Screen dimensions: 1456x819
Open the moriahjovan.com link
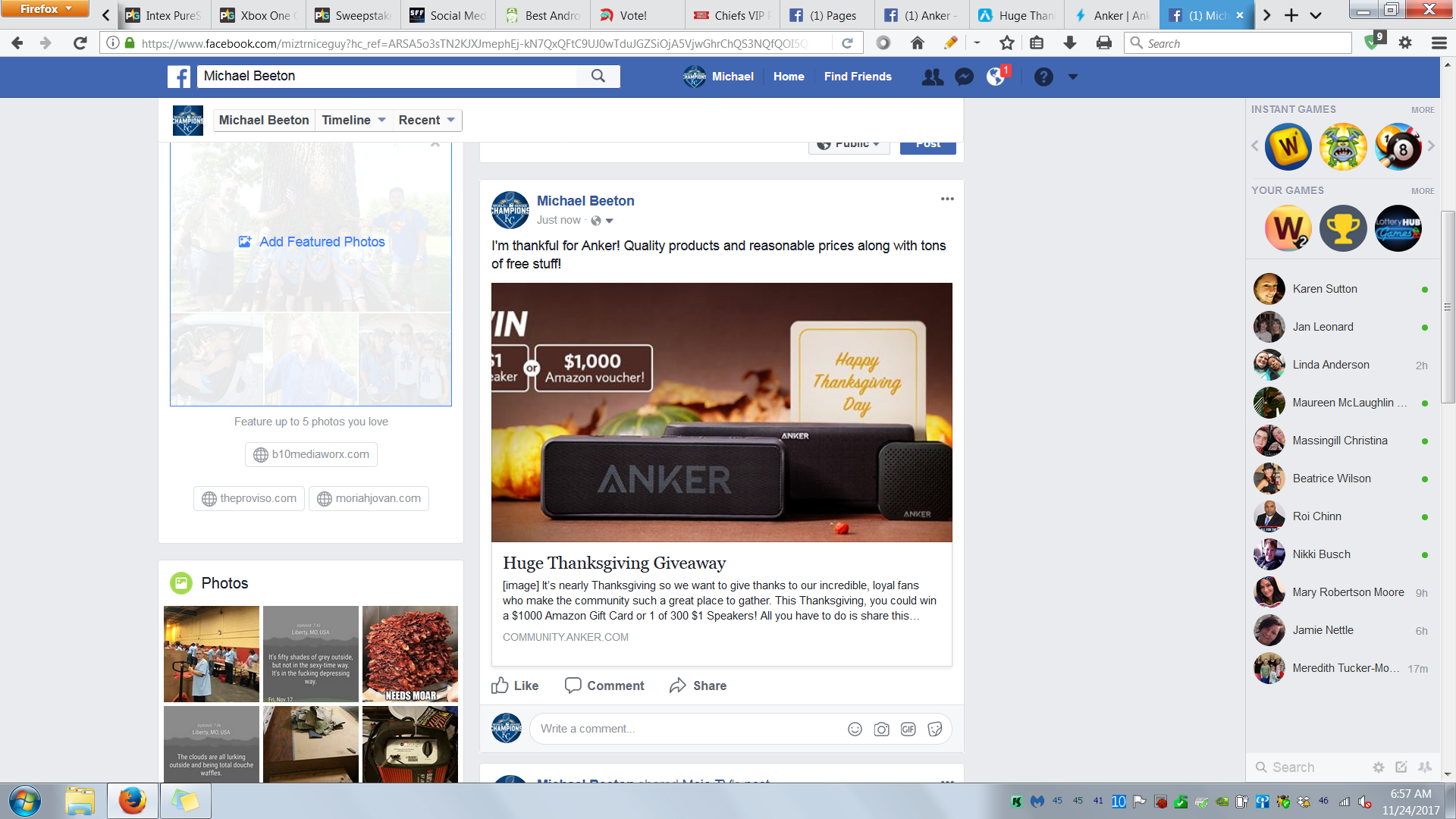tap(369, 498)
